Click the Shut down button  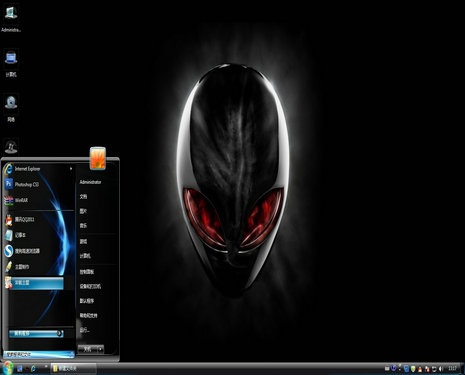tap(87, 349)
